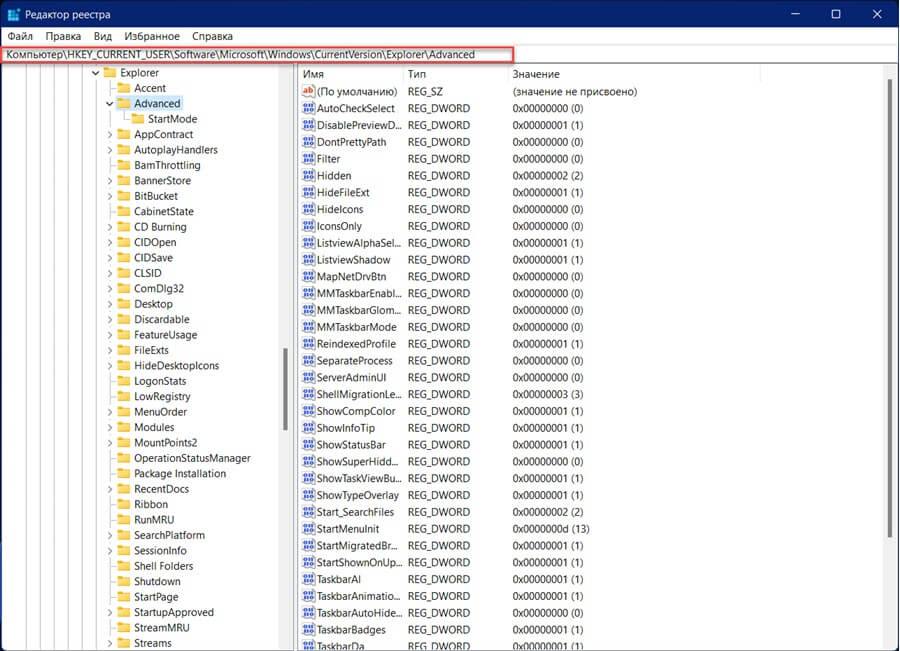Viewport: 900px width, 651px height.
Task: Expand the FeatureUsage tree node
Action: (x=110, y=335)
